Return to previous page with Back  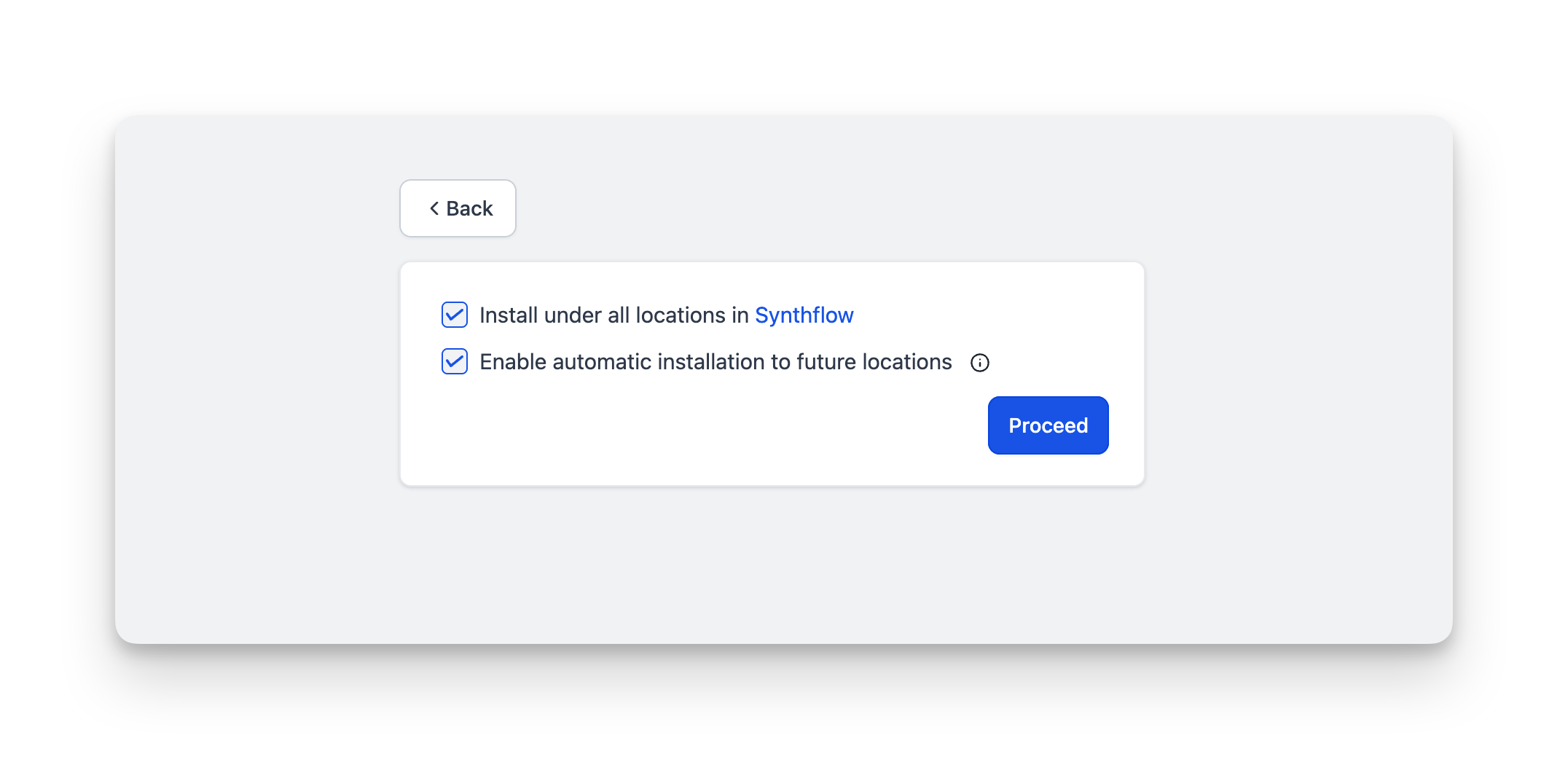pos(458,208)
